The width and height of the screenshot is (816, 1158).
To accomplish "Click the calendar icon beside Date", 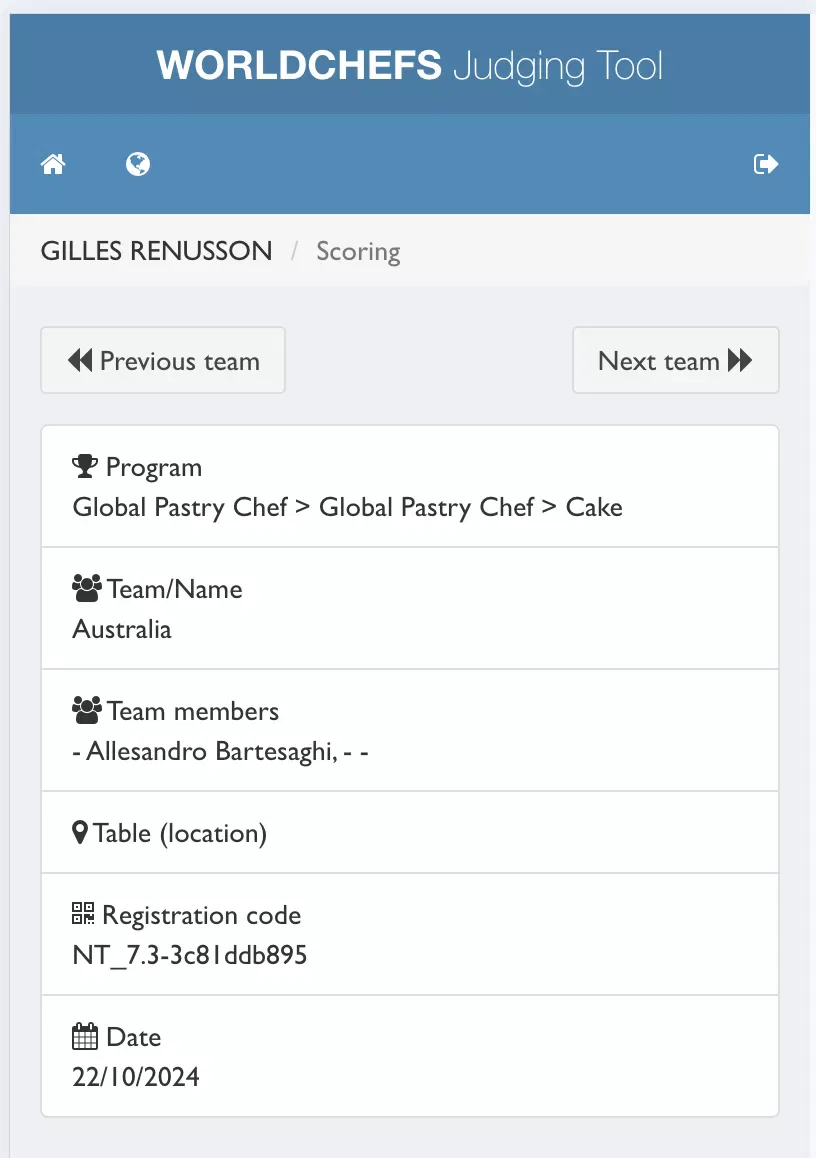I will [85, 1037].
